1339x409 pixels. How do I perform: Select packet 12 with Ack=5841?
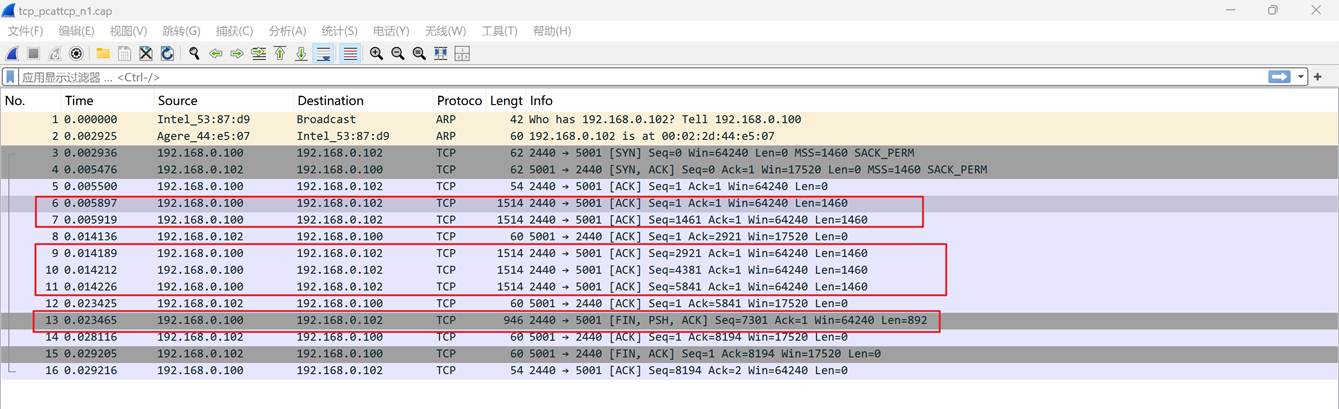(x=668, y=303)
